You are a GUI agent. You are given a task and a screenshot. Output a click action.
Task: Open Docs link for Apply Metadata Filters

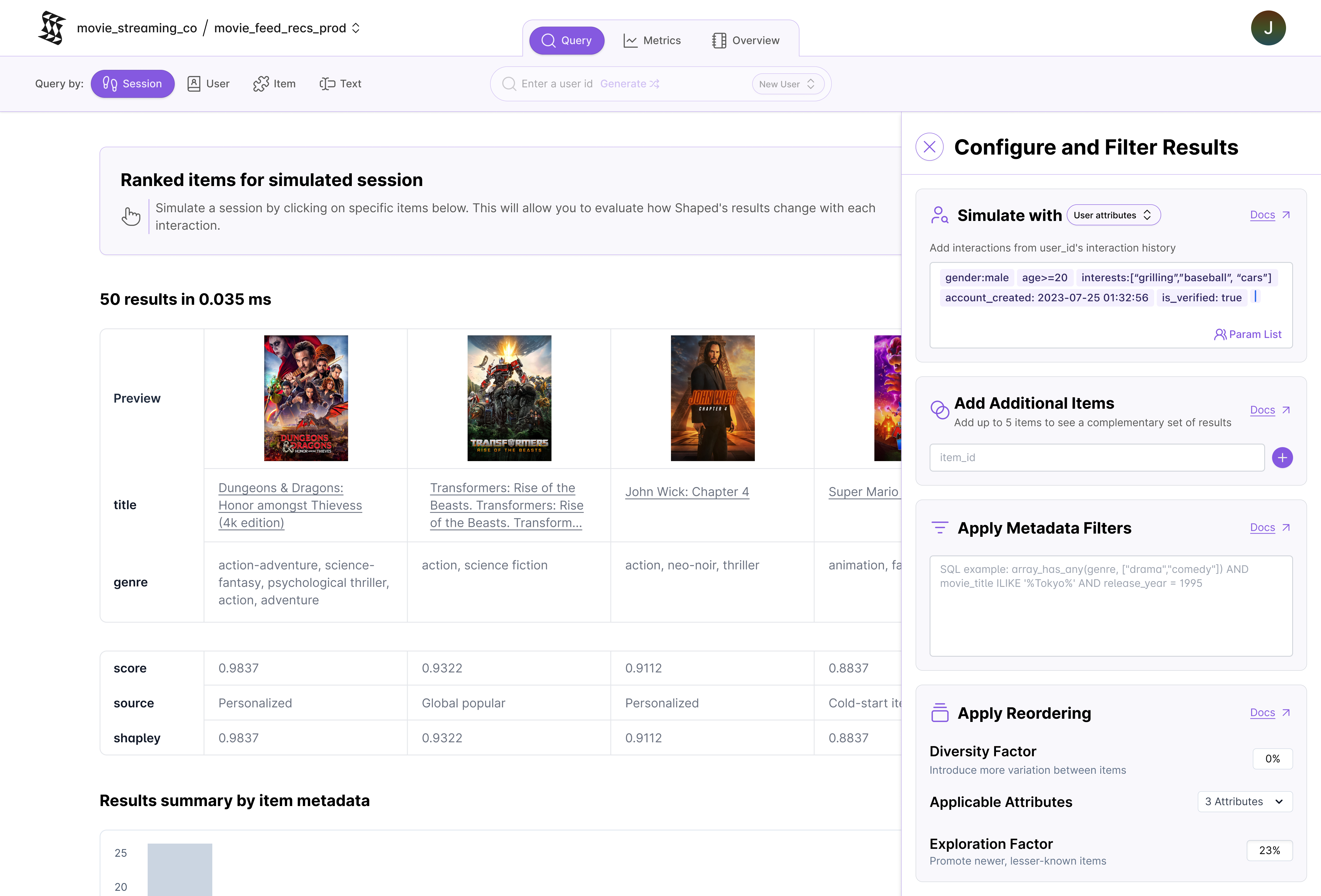pyautogui.click(x=1270, y=527)
